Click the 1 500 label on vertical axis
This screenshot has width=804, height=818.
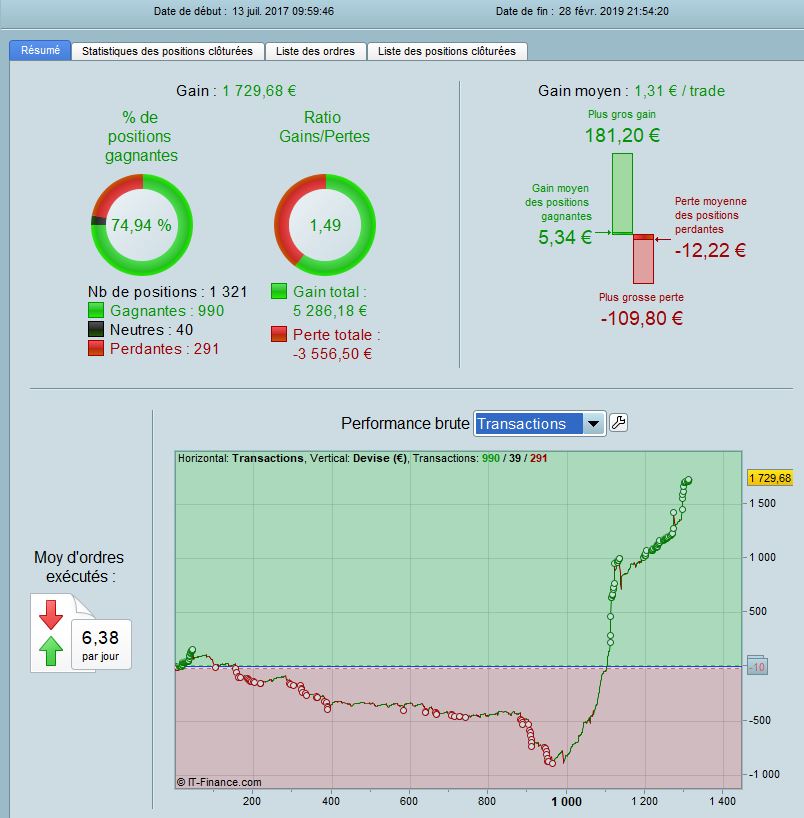762,503
